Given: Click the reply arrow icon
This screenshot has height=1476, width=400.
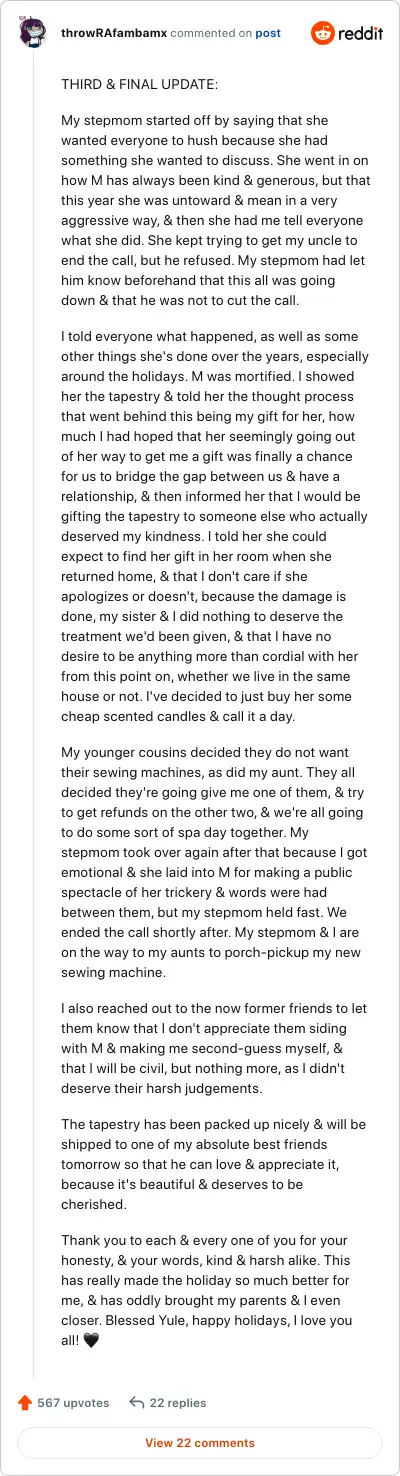Looking at the screenshot, I should coord(137,1403).
